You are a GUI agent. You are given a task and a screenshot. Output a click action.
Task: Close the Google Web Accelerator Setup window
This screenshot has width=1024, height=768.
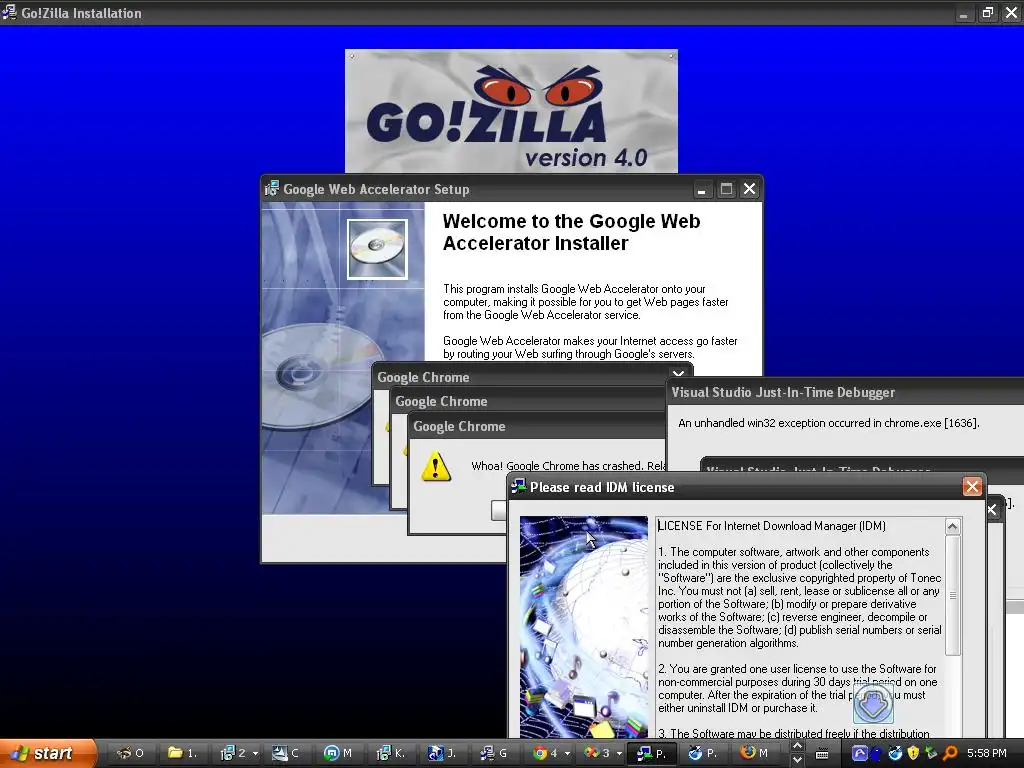coord(750,189)
